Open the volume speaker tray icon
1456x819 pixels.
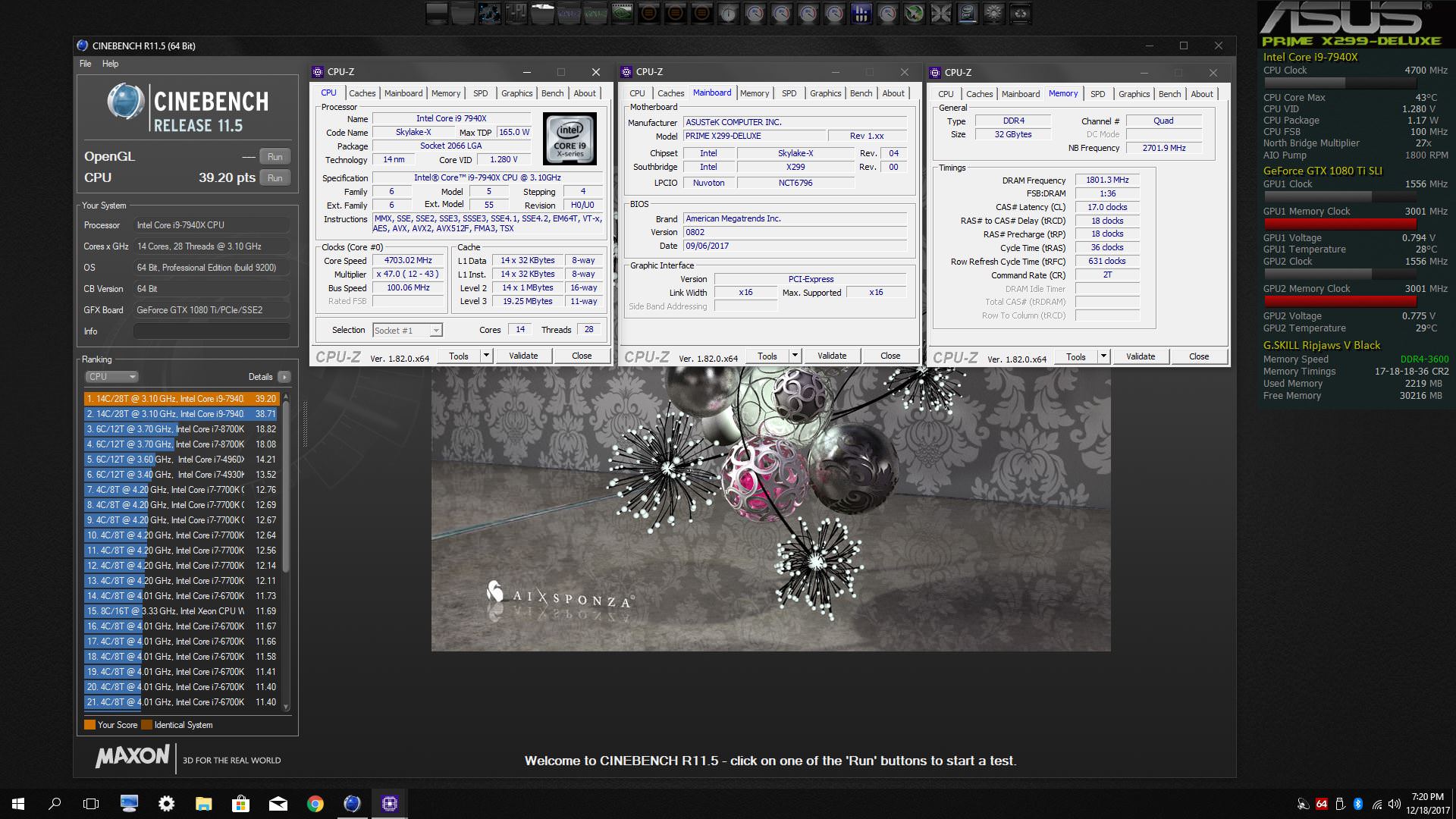click(1394, 804)
